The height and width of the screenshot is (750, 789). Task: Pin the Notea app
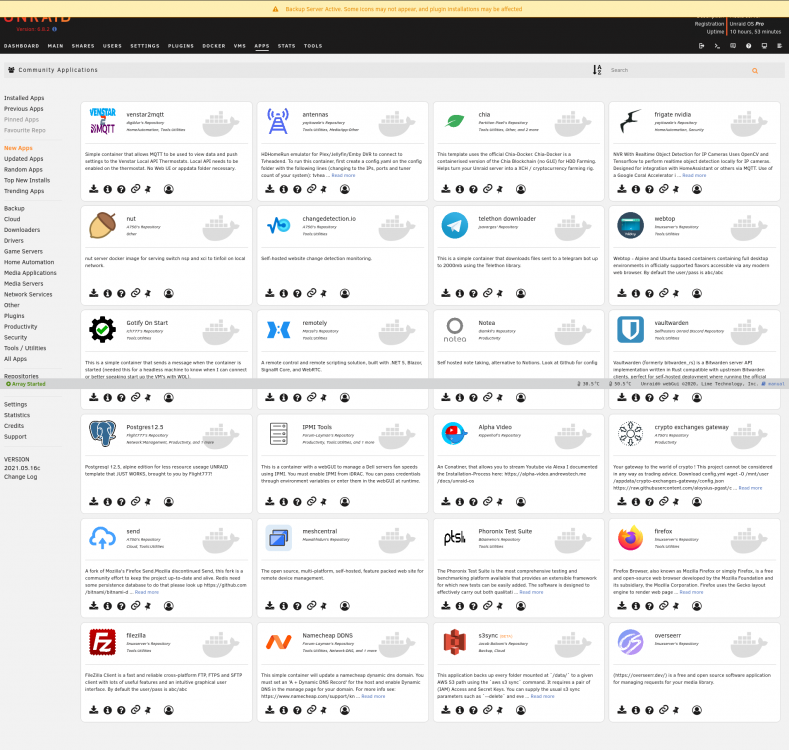click(500, 398)
